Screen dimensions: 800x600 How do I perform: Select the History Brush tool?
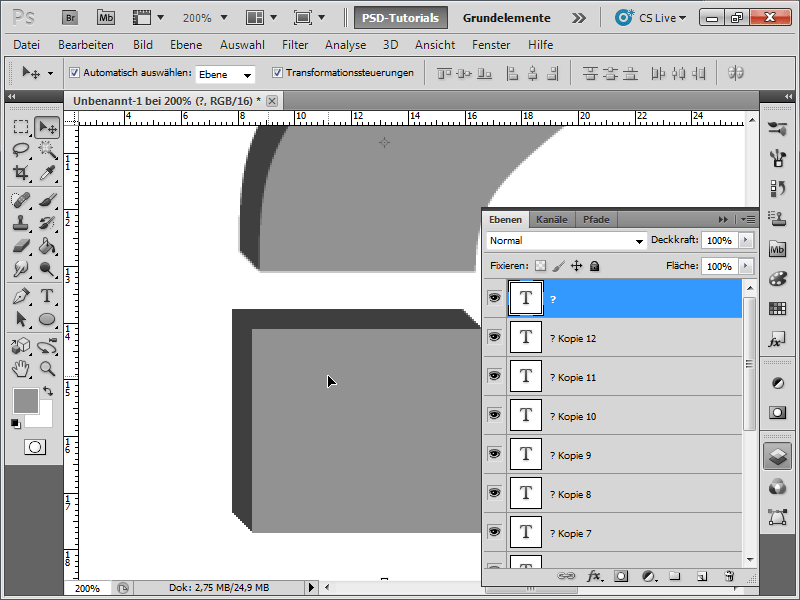point(47,223)
